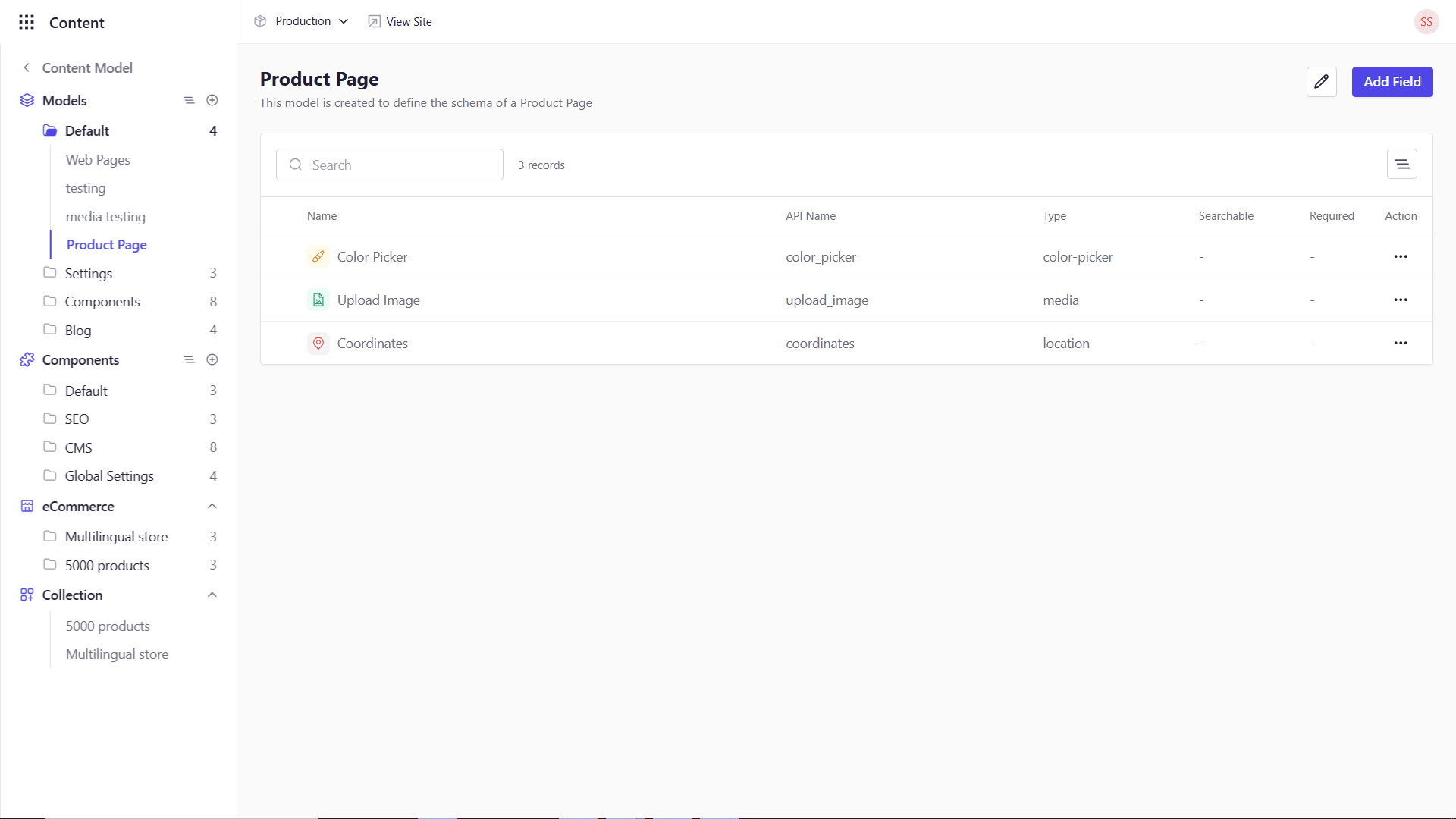
Task: Open the View Site link
Action: click(400, 22)
